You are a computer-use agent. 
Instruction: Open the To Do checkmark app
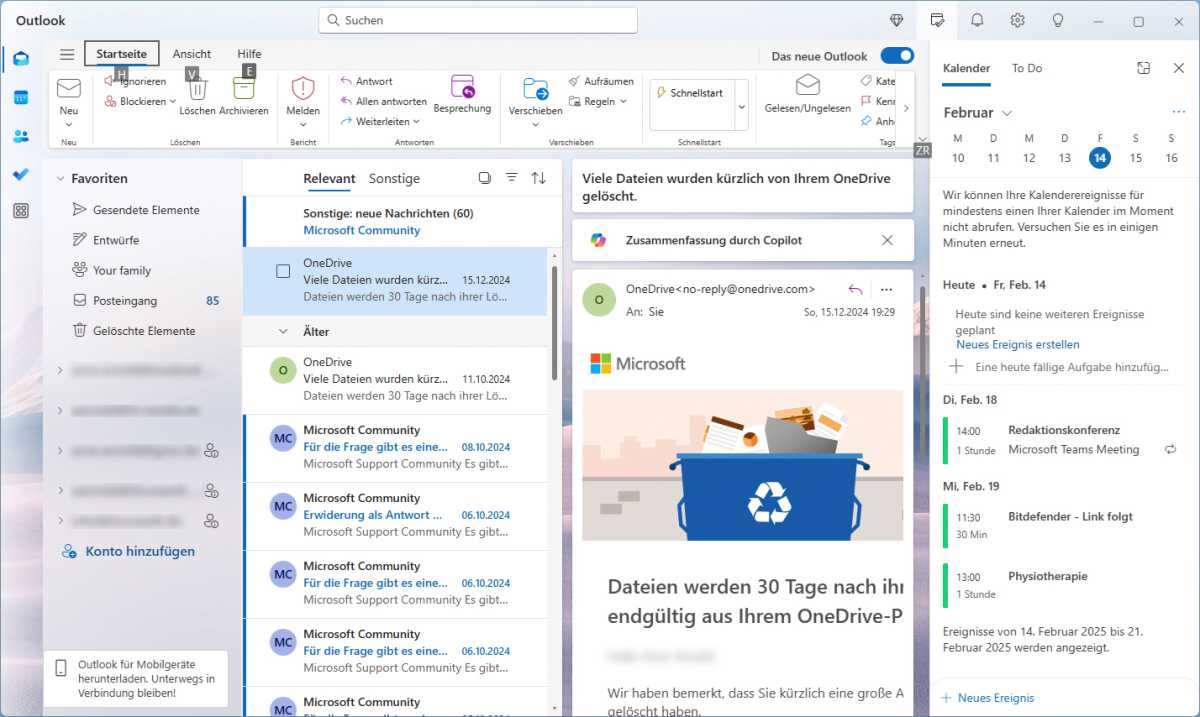click(x=21, y=174)
